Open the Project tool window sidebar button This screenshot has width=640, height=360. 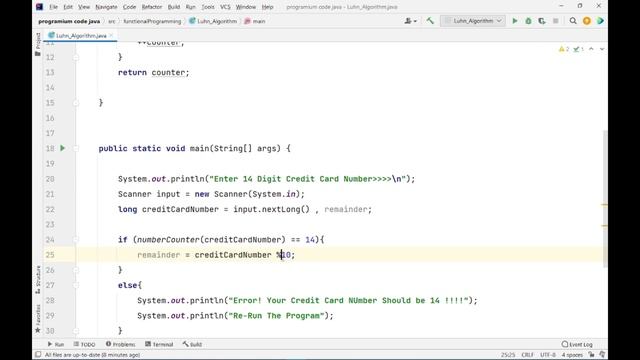[x=38, y=44]
